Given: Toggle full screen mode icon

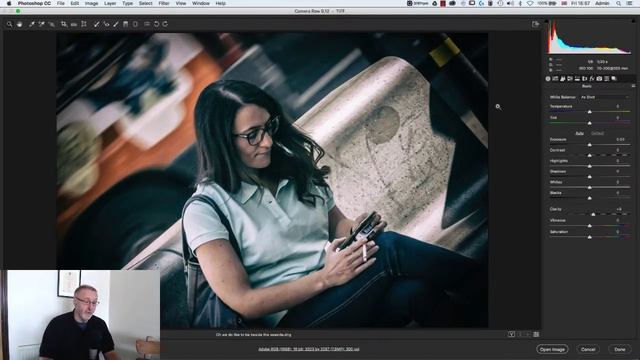Looking at the screenshot, I should tap(536, 24).
